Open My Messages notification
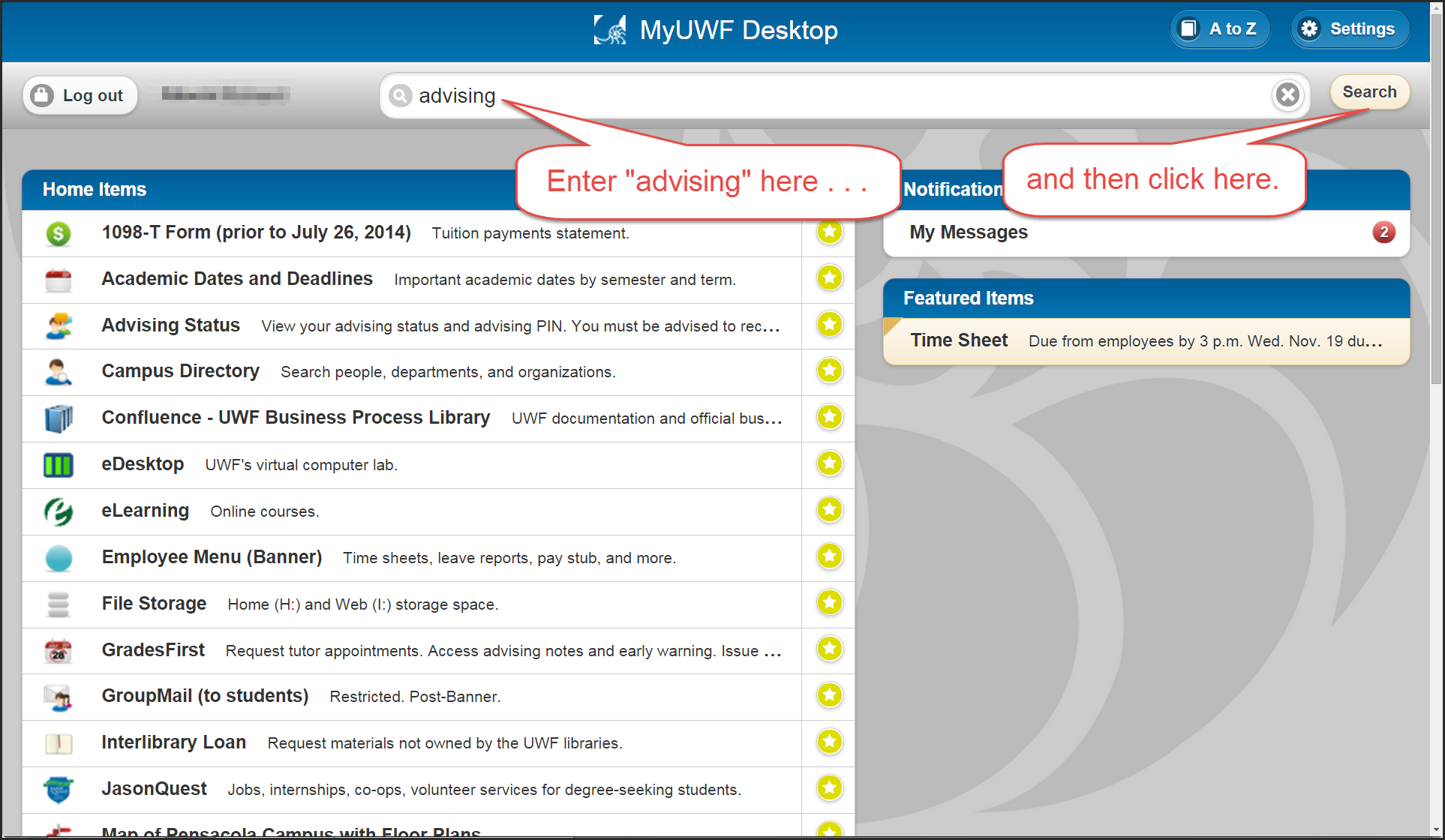Image resolution: width=1445 pixels, height=840 pixels. coord(1146,233)
